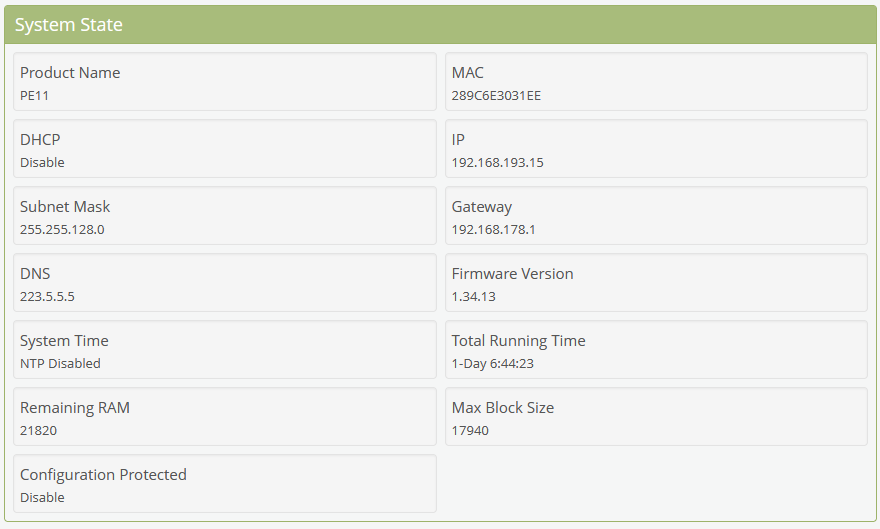Select the NTP Disabled status text
880x529 pixels.
[60, 364]
